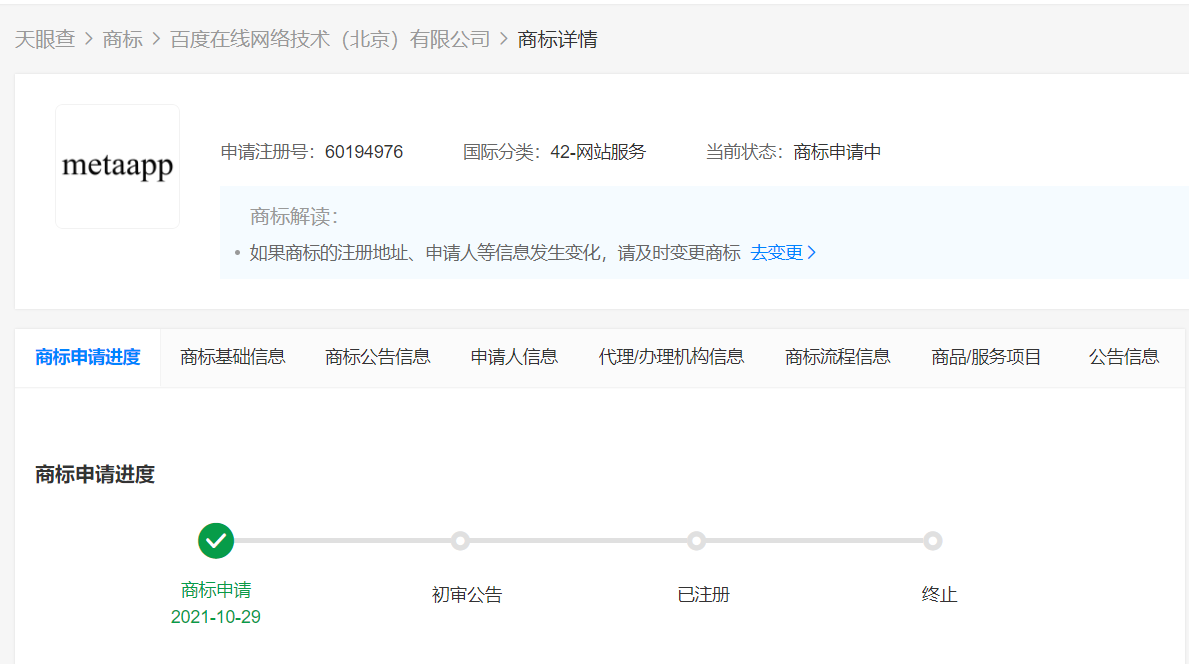Go to 天眼查 home breadcrumb
This screenshot has width=1189, height=664.
coord(45,39)
